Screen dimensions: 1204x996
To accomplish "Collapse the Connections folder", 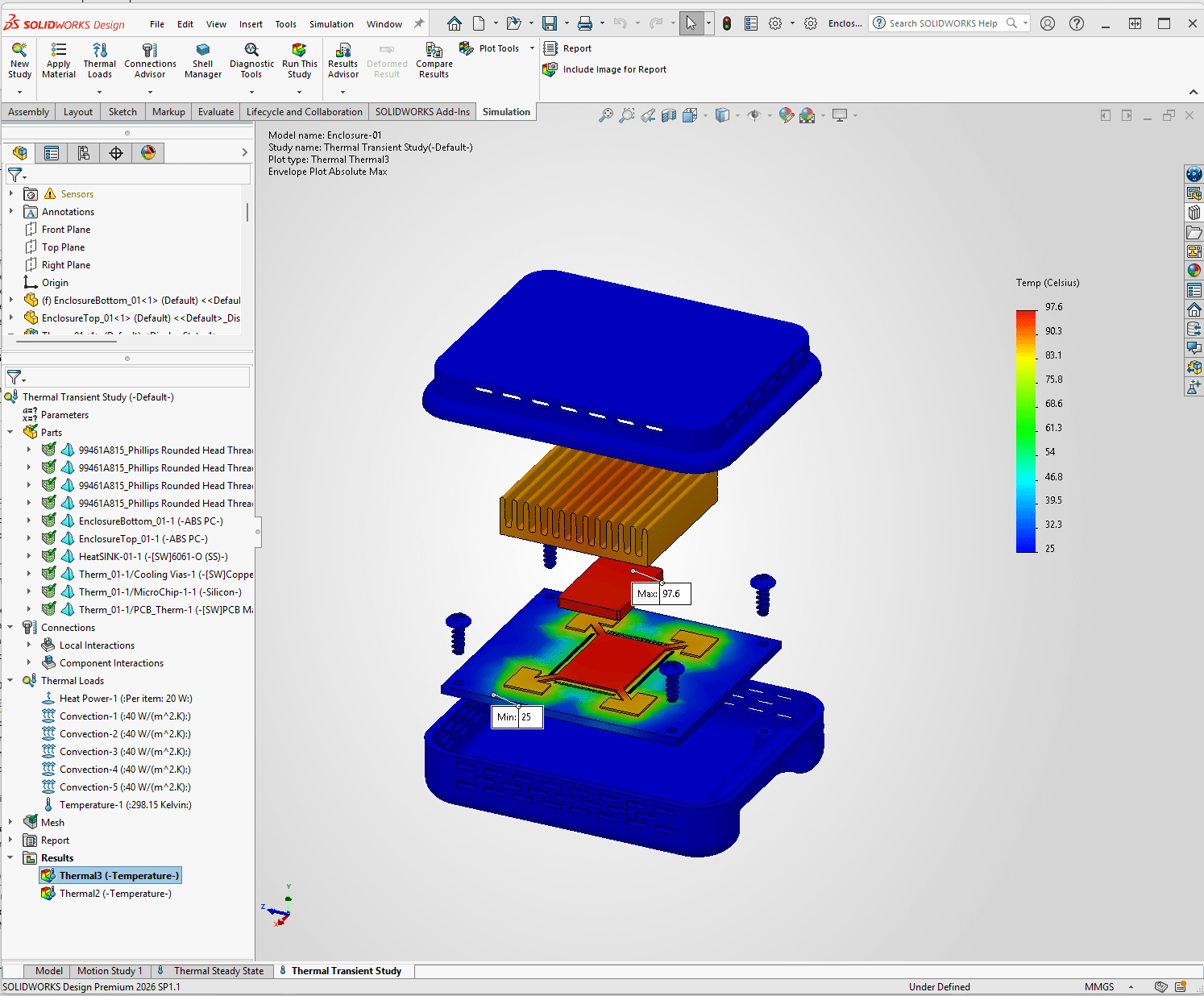I will tap(10, 627).
